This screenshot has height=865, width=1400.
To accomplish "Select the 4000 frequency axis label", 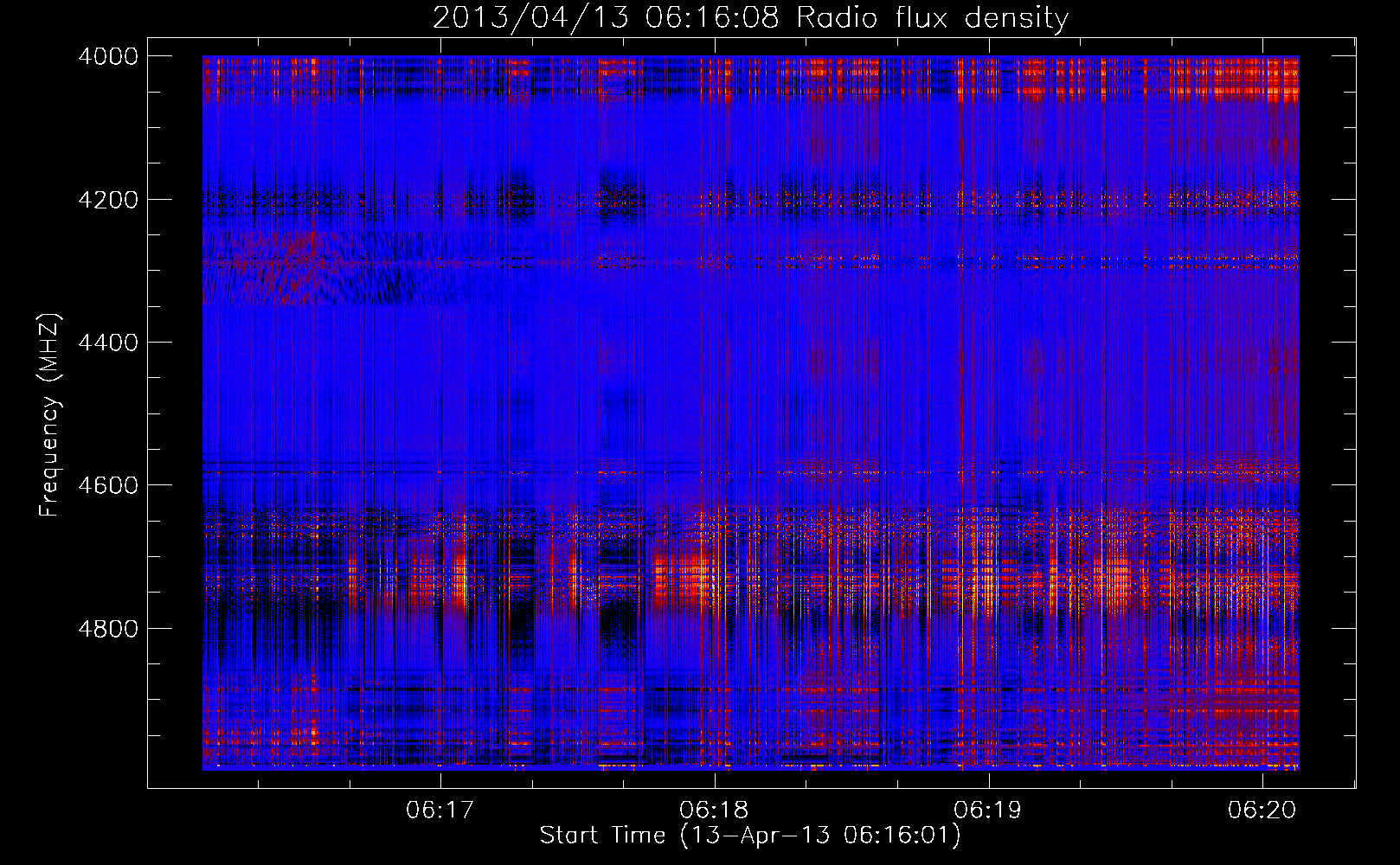I will point(108,56).
